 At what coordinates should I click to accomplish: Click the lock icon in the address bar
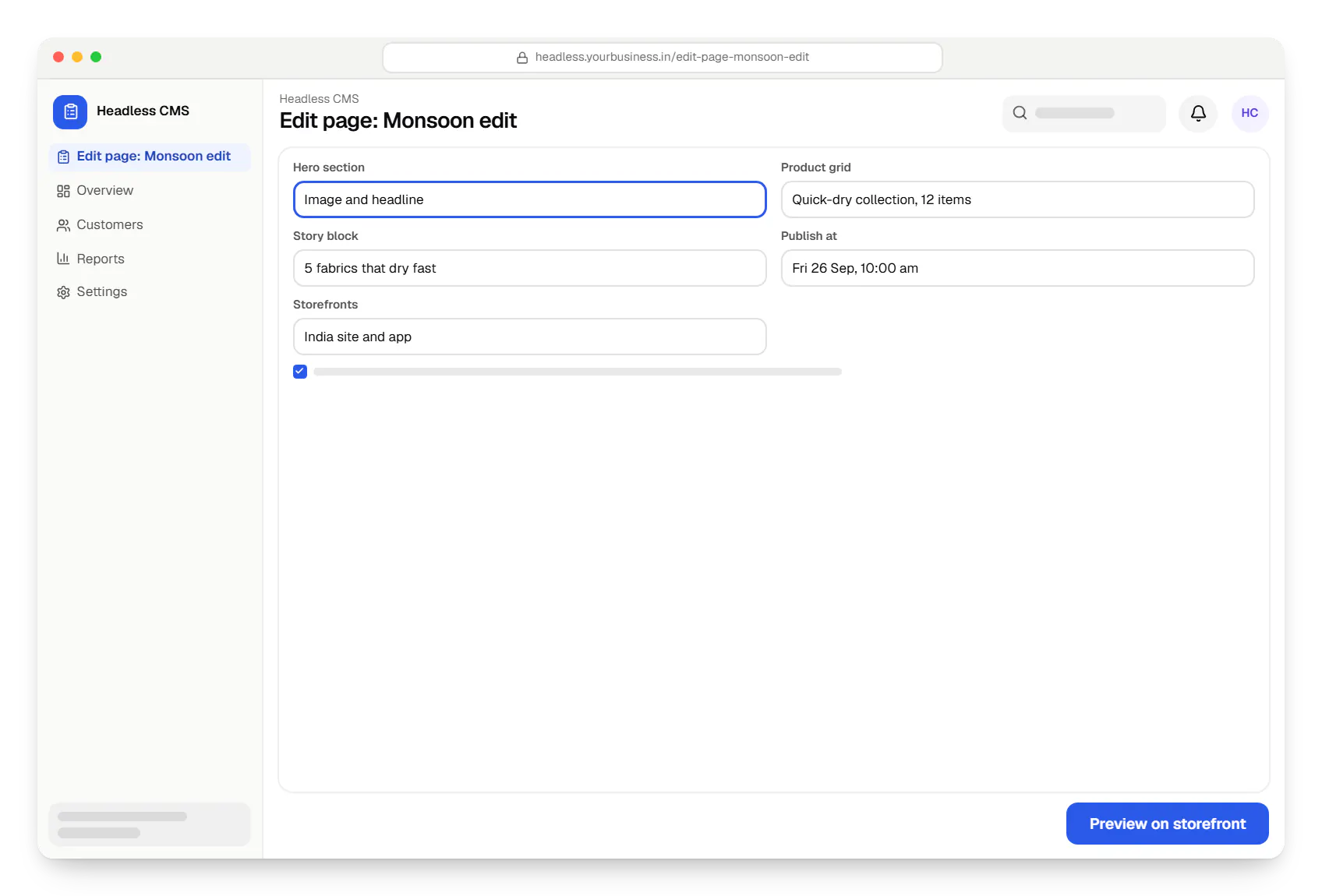click(x=522, y=58)
